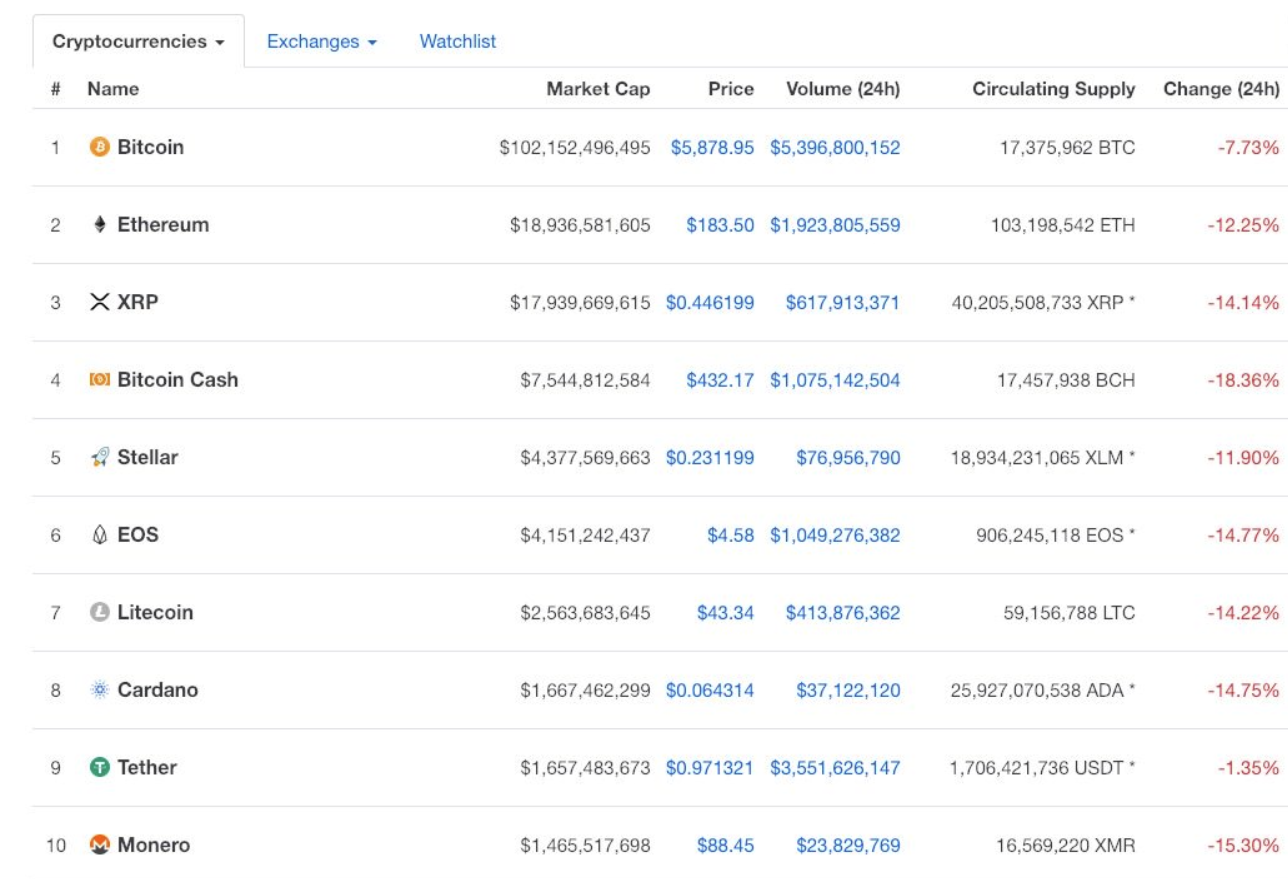
Task: Select Tether 24h change -1.35%
Action: tap(1248, 768)
